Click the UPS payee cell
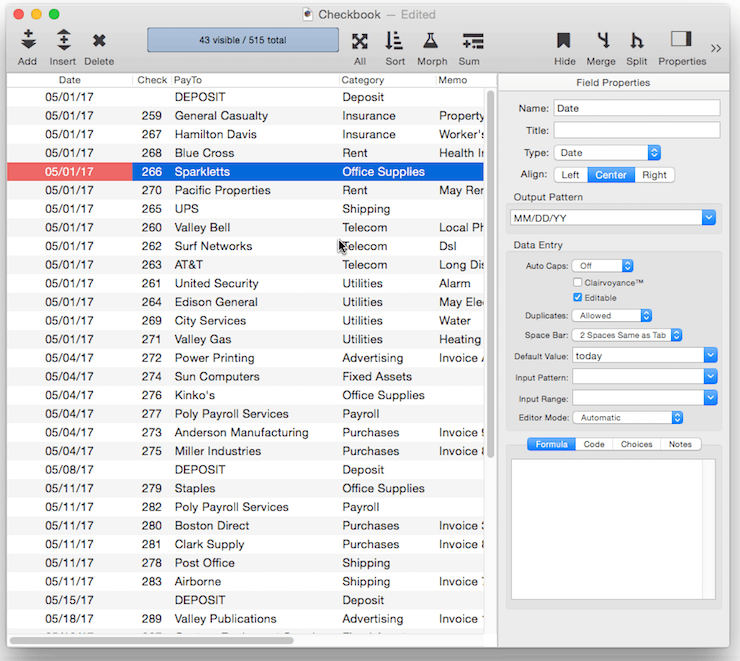The height and width of the screenshot is (661, 740). pos(186,209)
